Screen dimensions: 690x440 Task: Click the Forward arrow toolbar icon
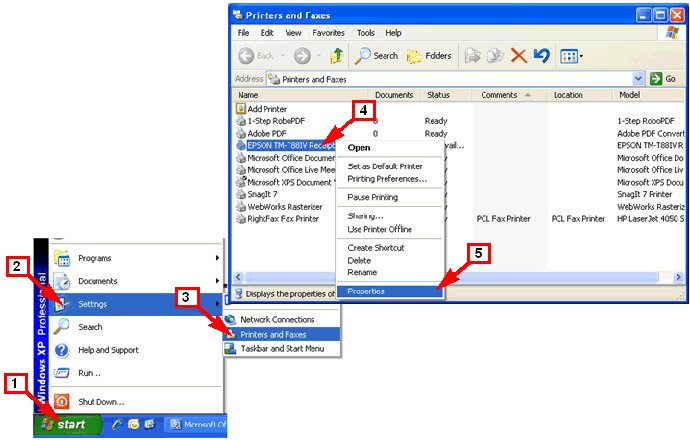click(x=302, y=56)
